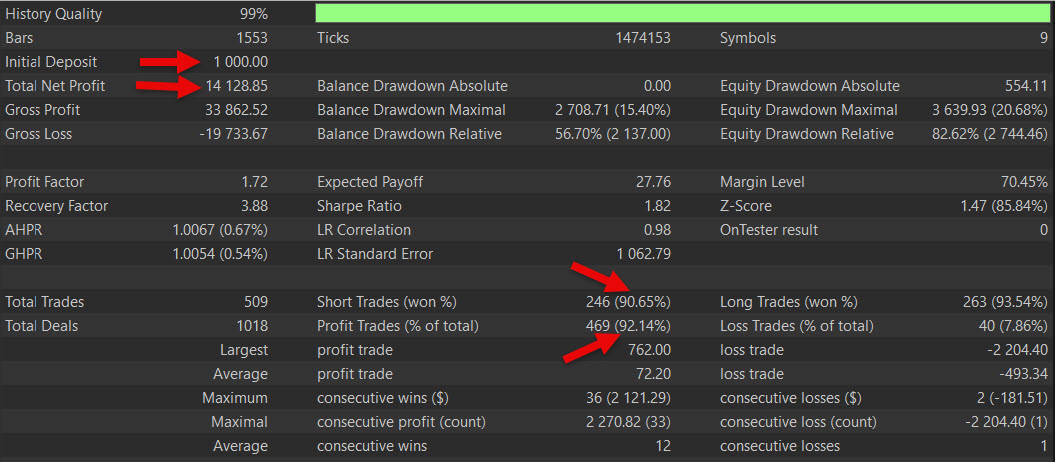Click the red arrow pointing at Initial Deposit
1055x462 pixels.
171,61
